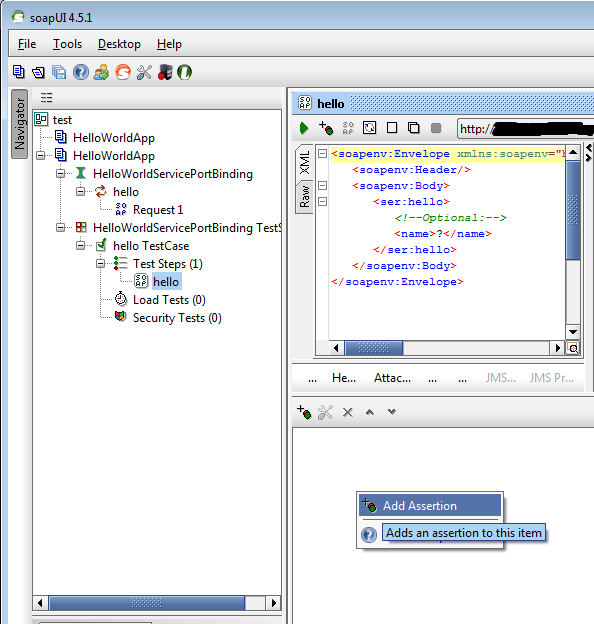This screenshot has width=594, height=624.
Task: Select Security Tests (0) node
Action: click(x=177, y=318)
